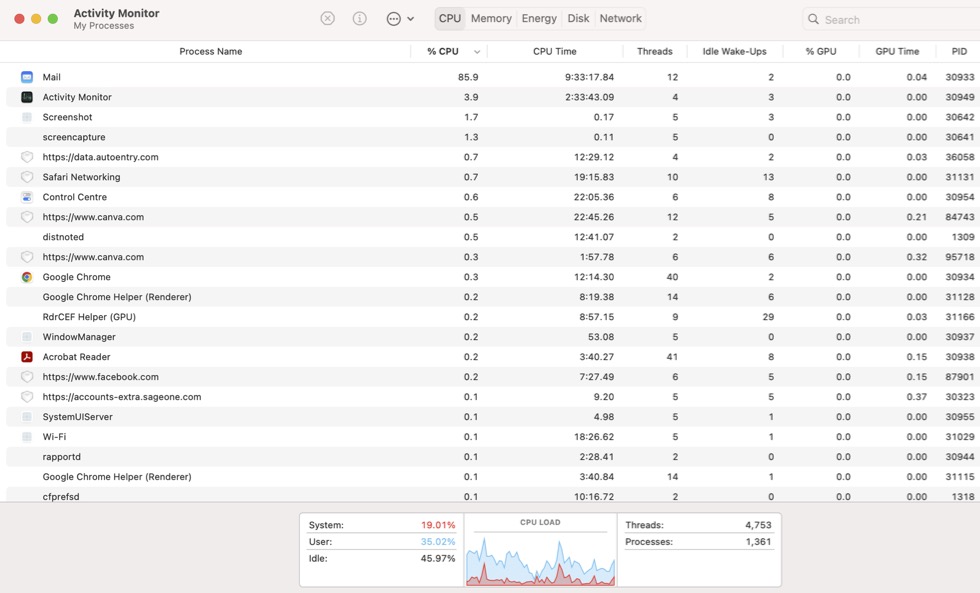The width and height of the screenshot is (980, 593).
Task: Click the SystemUIServer process icon
Action: pos(27,417)
